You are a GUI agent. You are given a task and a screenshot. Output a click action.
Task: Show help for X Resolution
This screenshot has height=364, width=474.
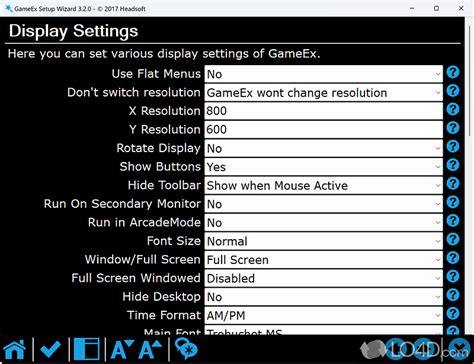453,109
